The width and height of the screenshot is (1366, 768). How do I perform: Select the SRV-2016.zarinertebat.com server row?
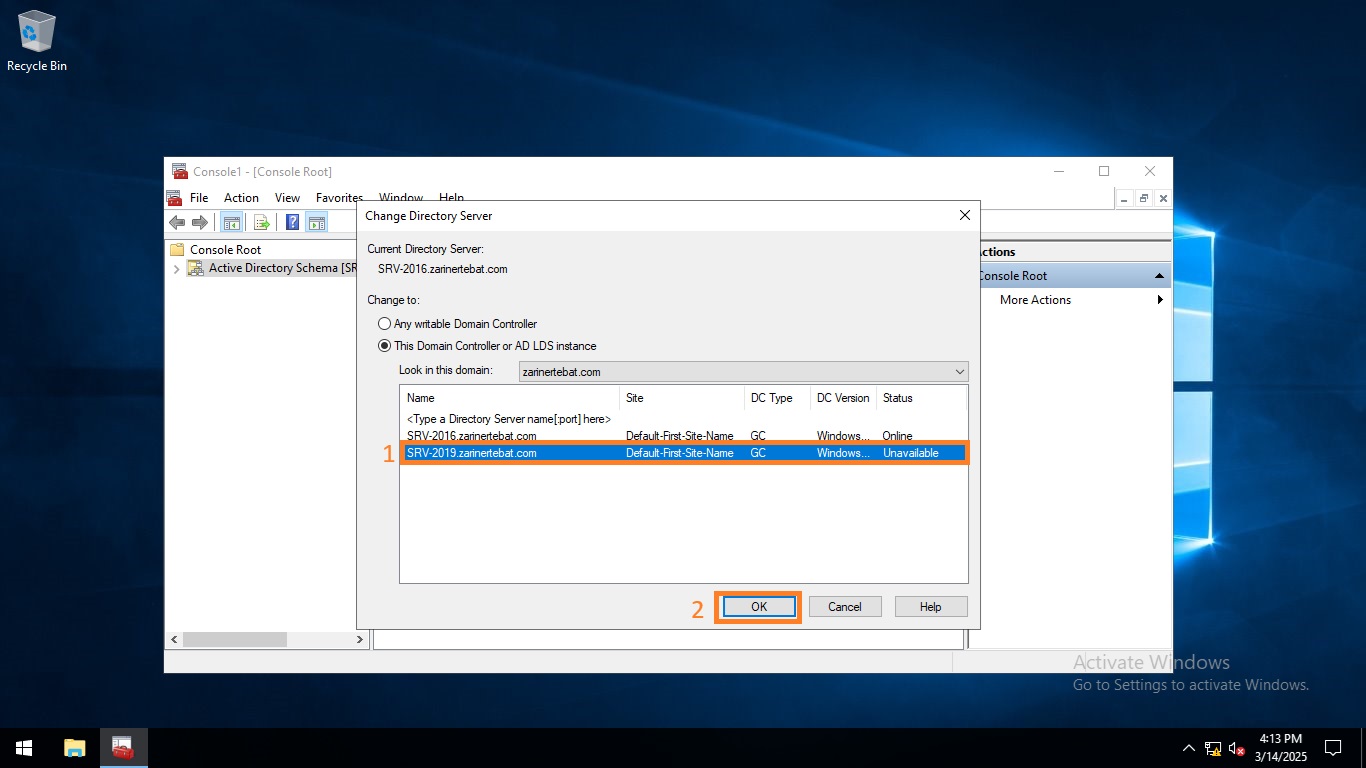[x=684, y=436]
